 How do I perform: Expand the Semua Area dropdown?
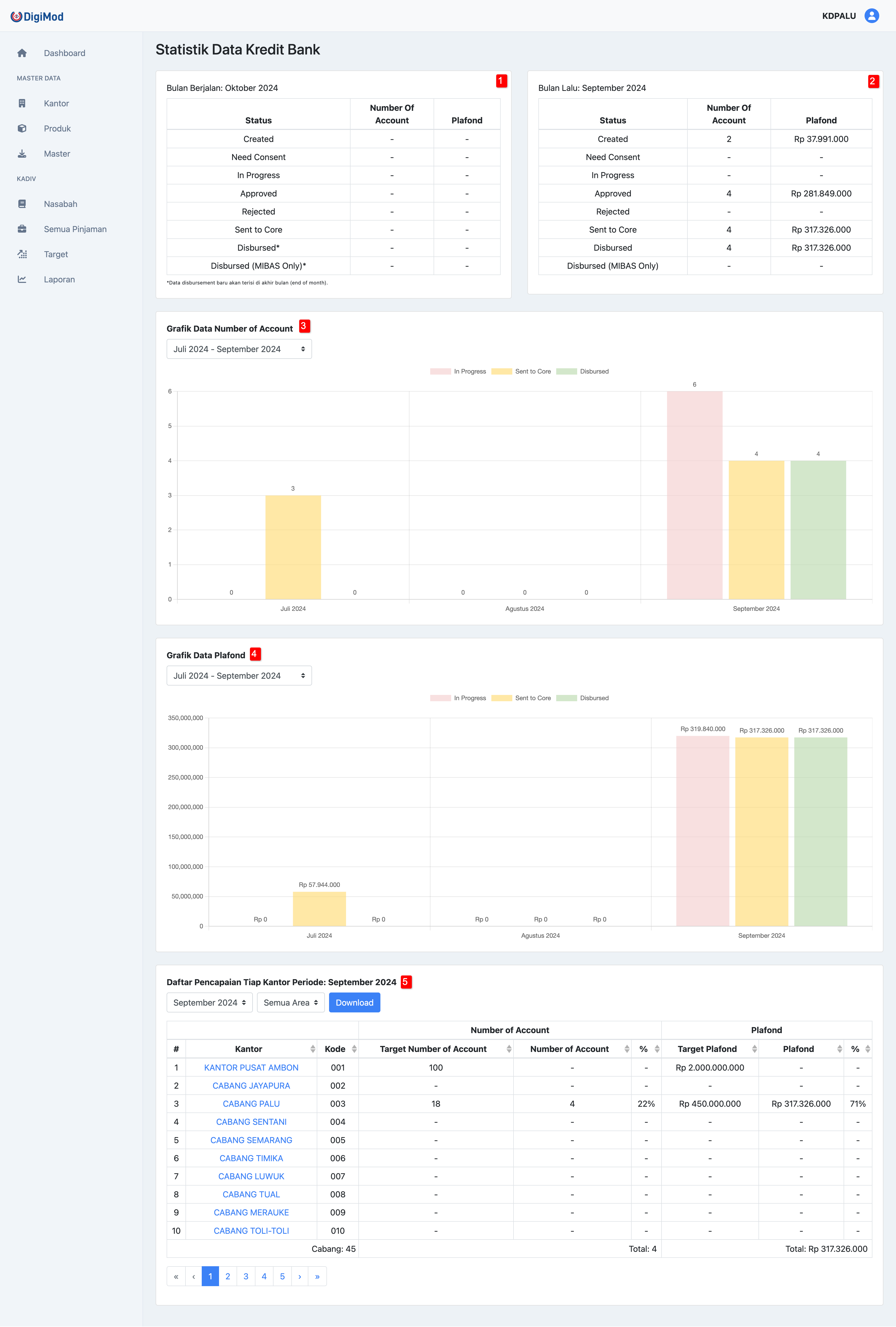point(290,1003)
